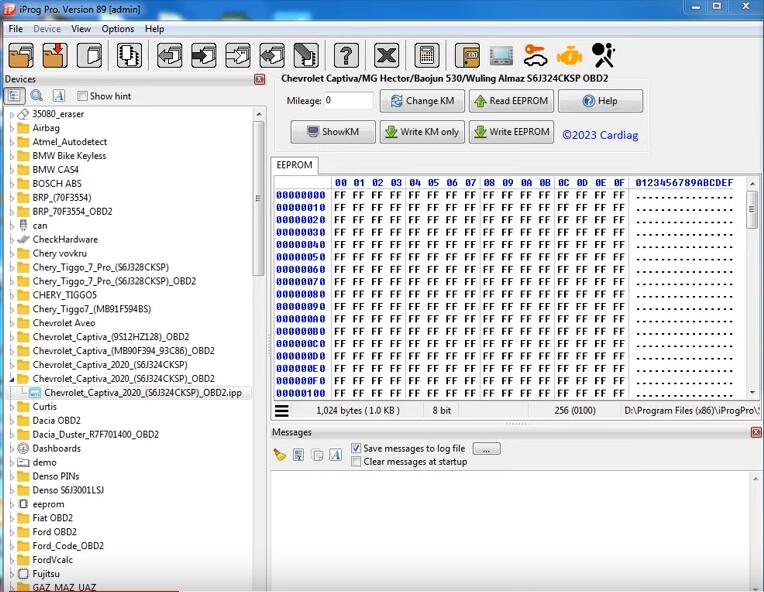The image size is (764, 592).
Task: Click the new blank document toolbar icon
Action: 90,56
